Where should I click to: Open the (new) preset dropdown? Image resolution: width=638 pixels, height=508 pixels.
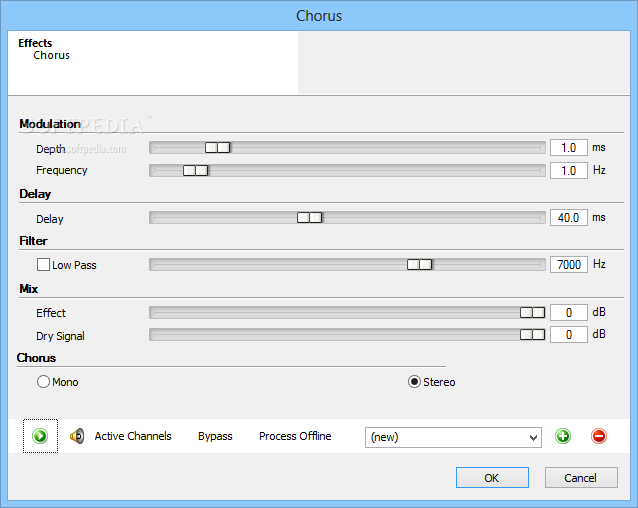[x=453, y=437]
